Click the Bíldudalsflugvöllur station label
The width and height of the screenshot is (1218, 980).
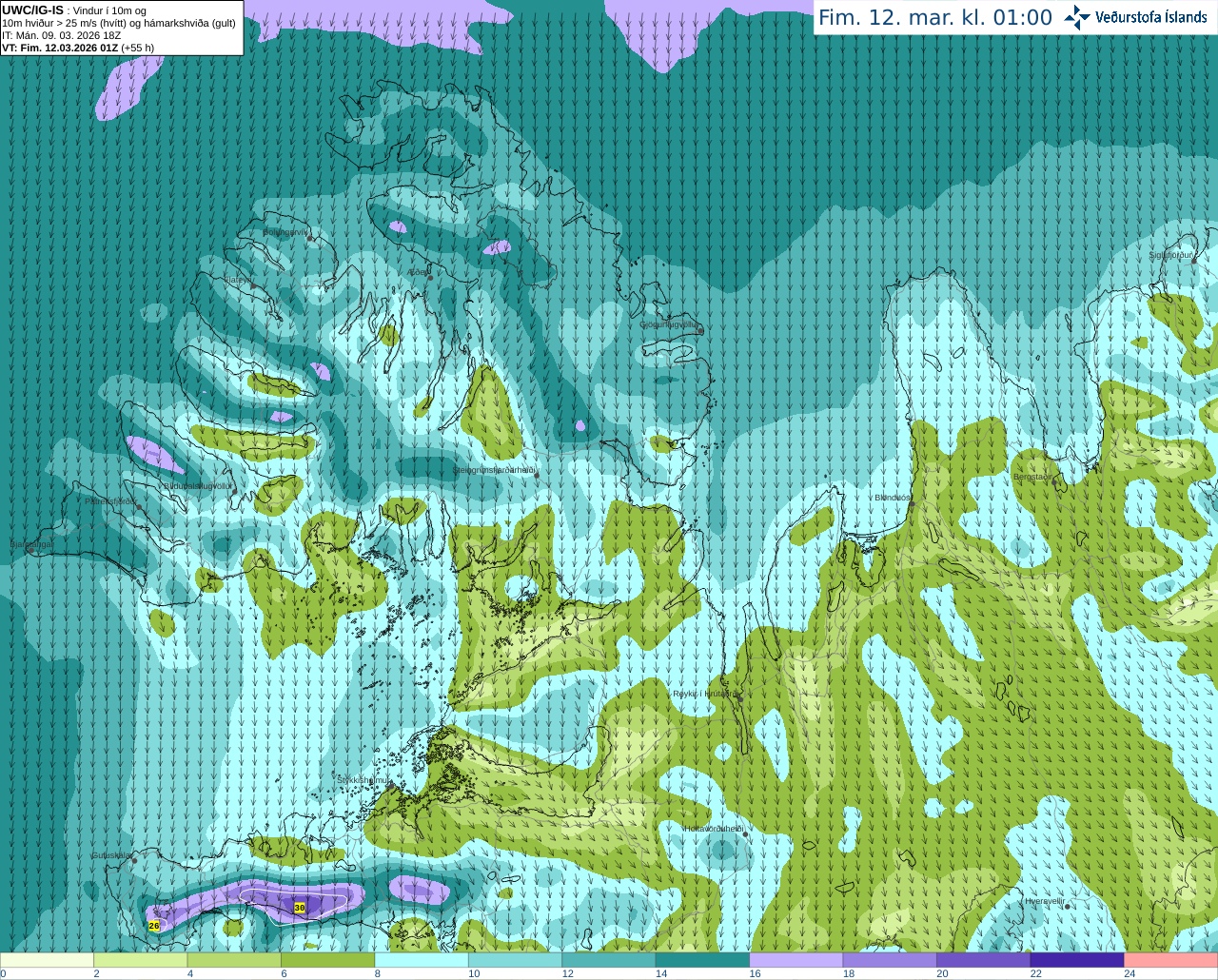197,485
